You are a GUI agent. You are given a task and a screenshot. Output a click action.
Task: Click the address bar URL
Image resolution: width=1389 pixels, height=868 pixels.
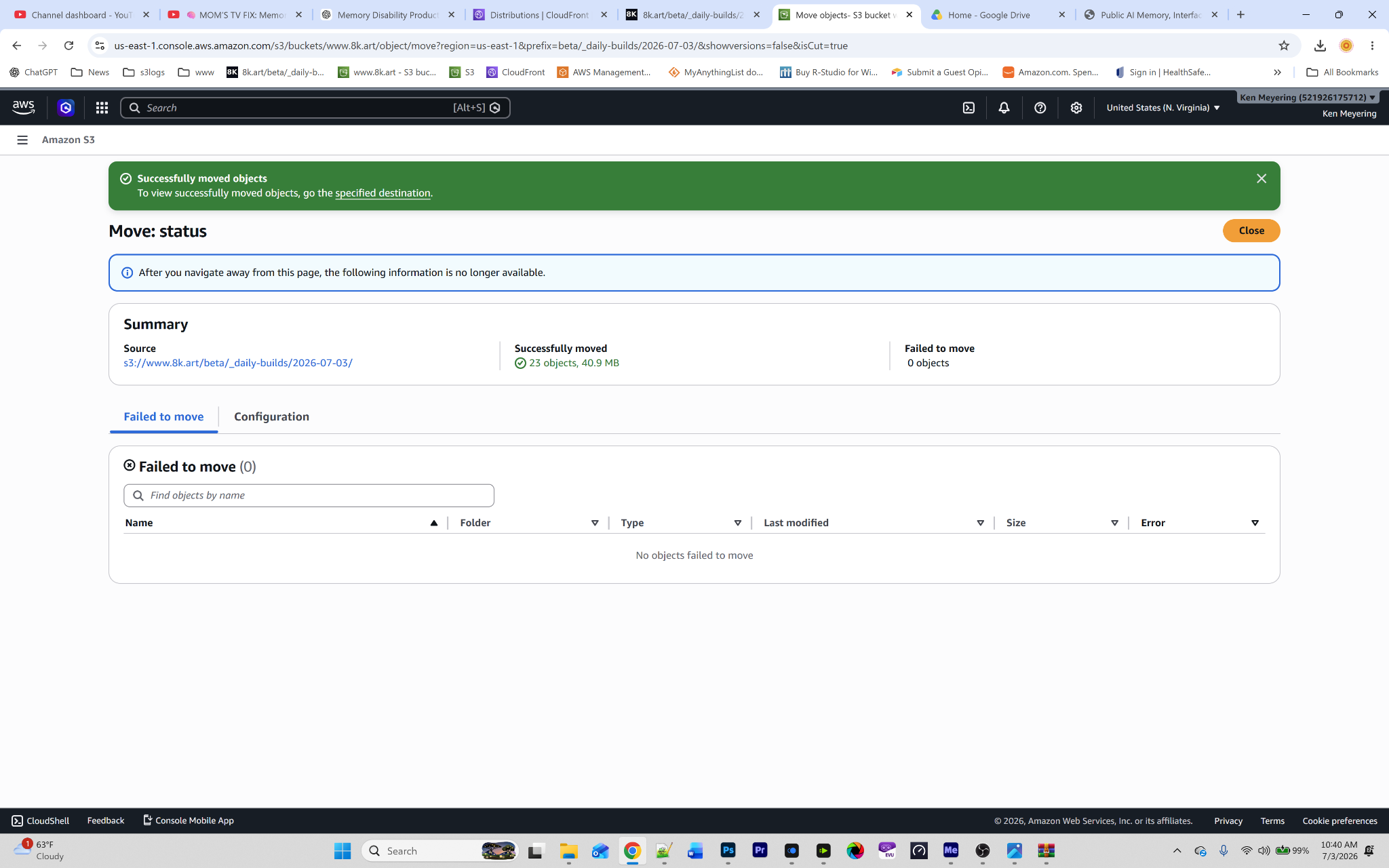click(481, 45)
